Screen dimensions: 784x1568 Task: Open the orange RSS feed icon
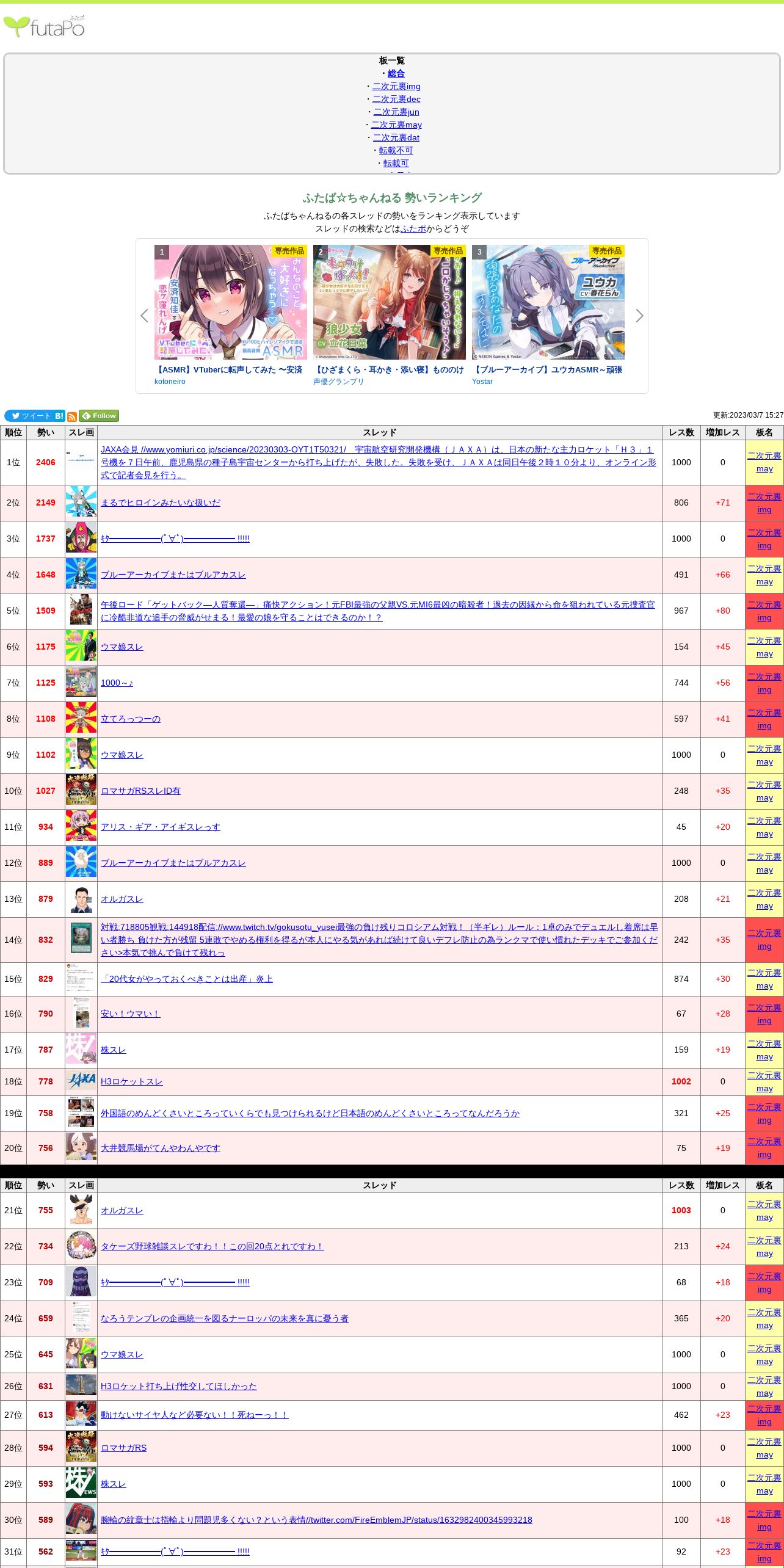[72, 416]
